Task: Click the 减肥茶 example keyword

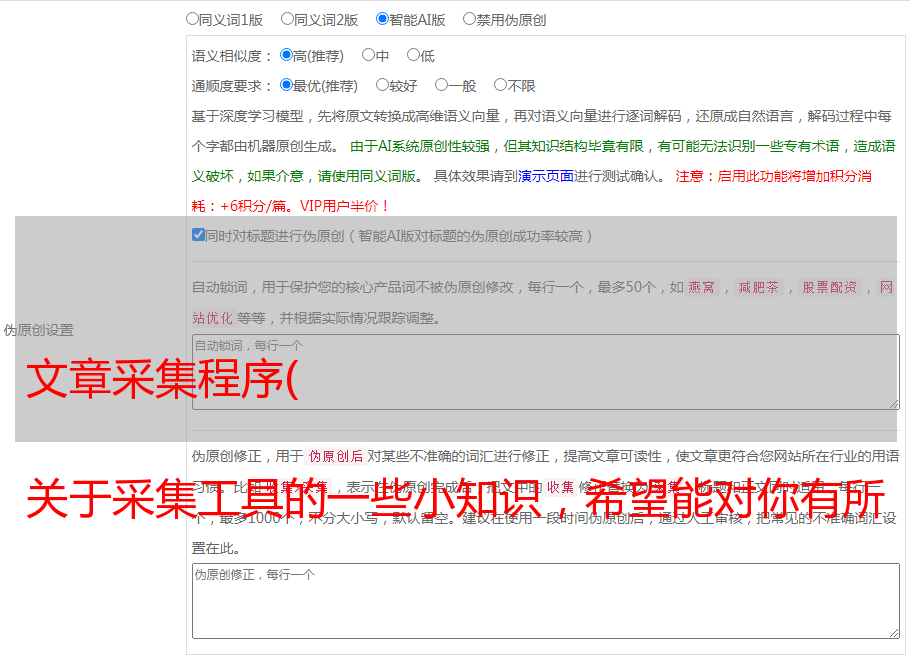Action: coord(758,287)
